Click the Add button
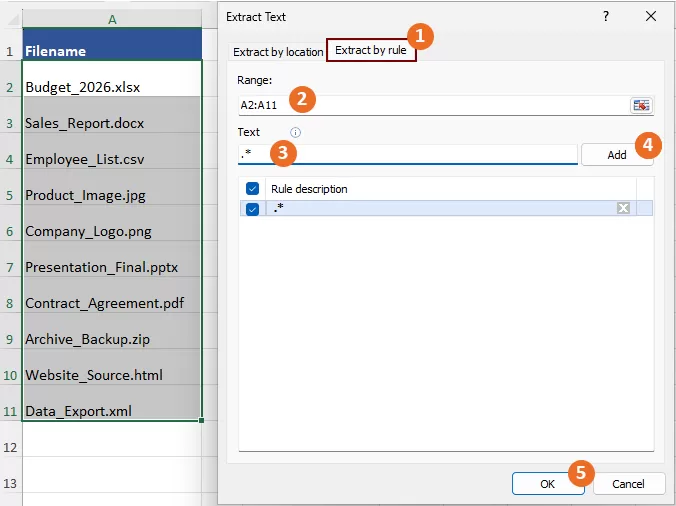Image resolution: width=676 pixels, height=506 pixels. tap(617, 155)
